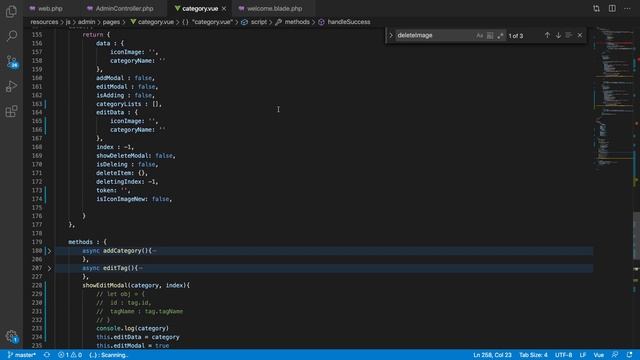This screenshot has height=360, width=640.
Task: Click line number 163
Action: pyautogui.click(x=37, y=104)
